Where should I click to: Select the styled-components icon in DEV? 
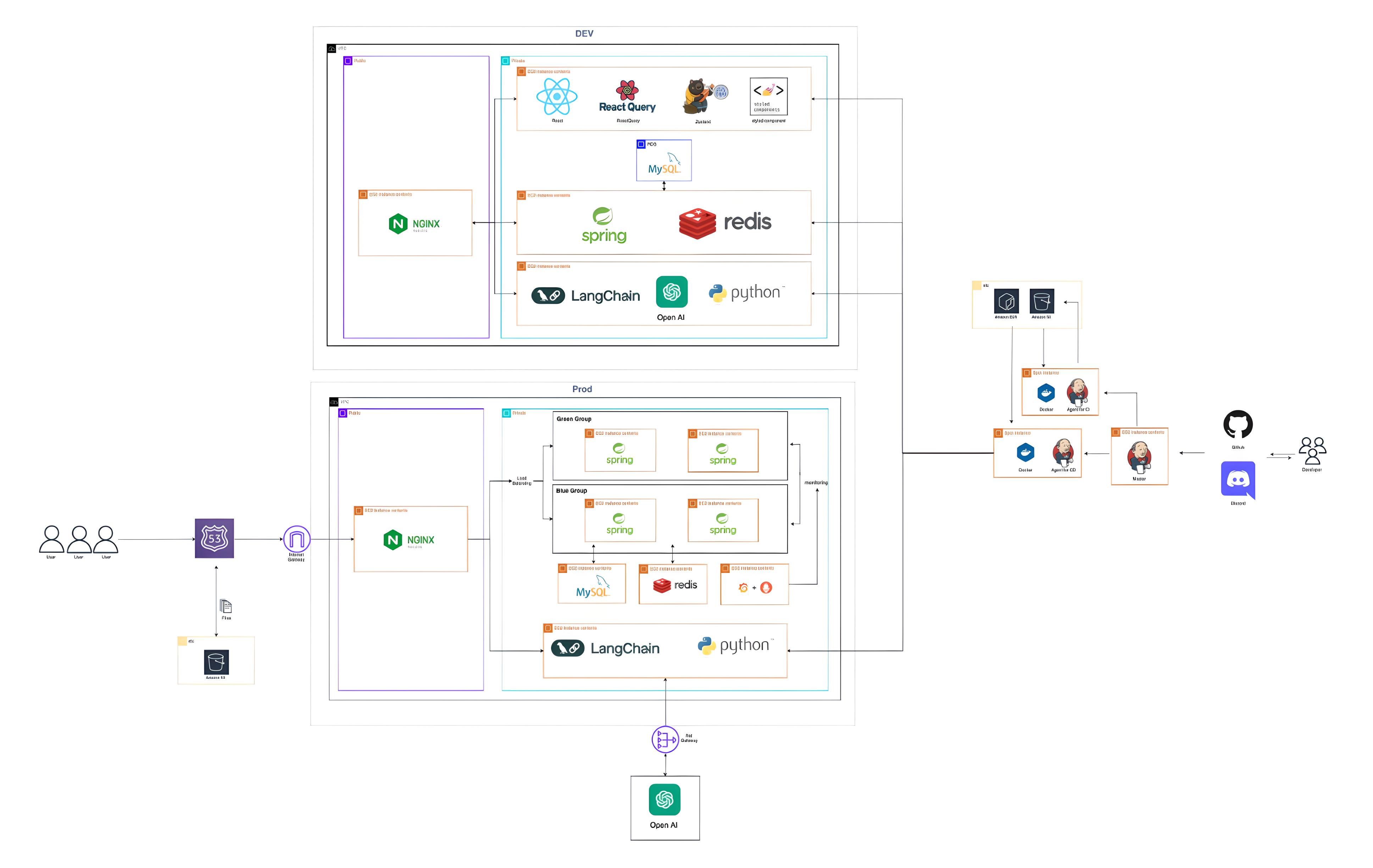pos(768,96)
